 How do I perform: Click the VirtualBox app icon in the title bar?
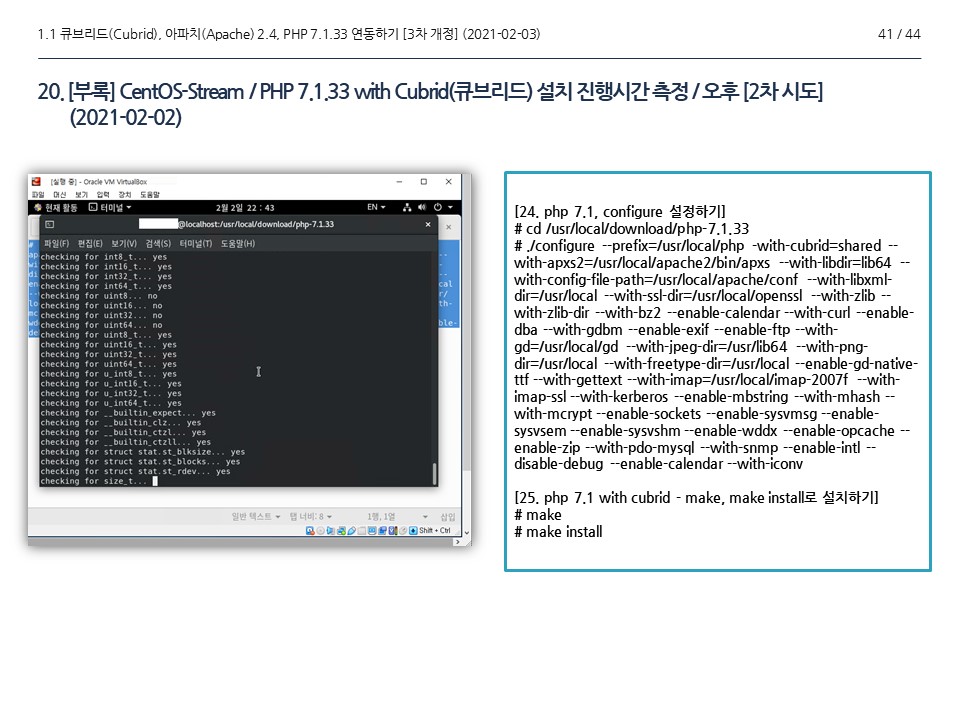[x=36, y=182]
